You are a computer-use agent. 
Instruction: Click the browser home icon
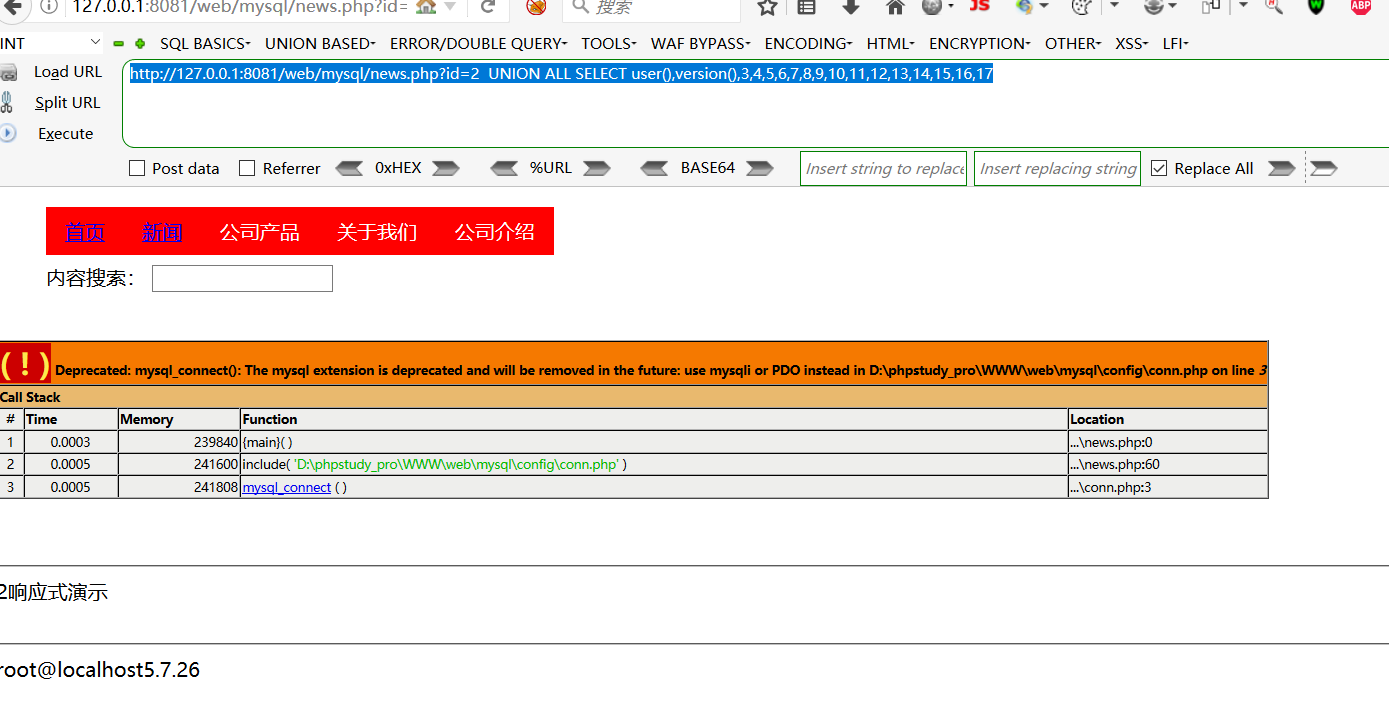click(x=896, y=7)
